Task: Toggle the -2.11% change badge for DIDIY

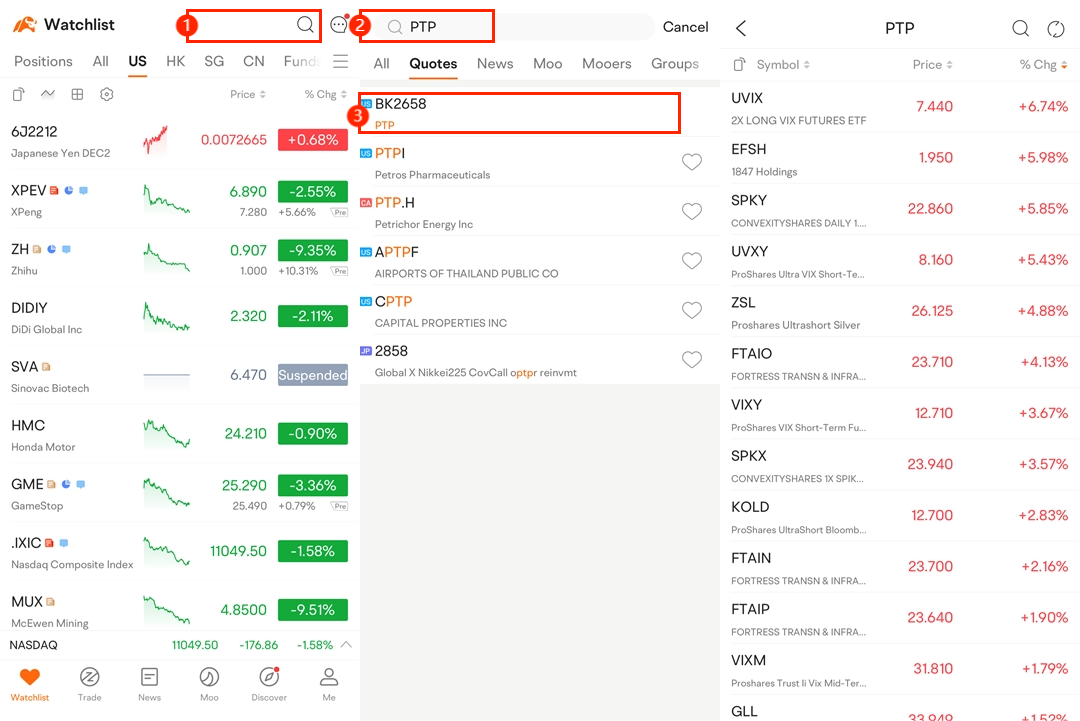Action: (x=313, y=316)
